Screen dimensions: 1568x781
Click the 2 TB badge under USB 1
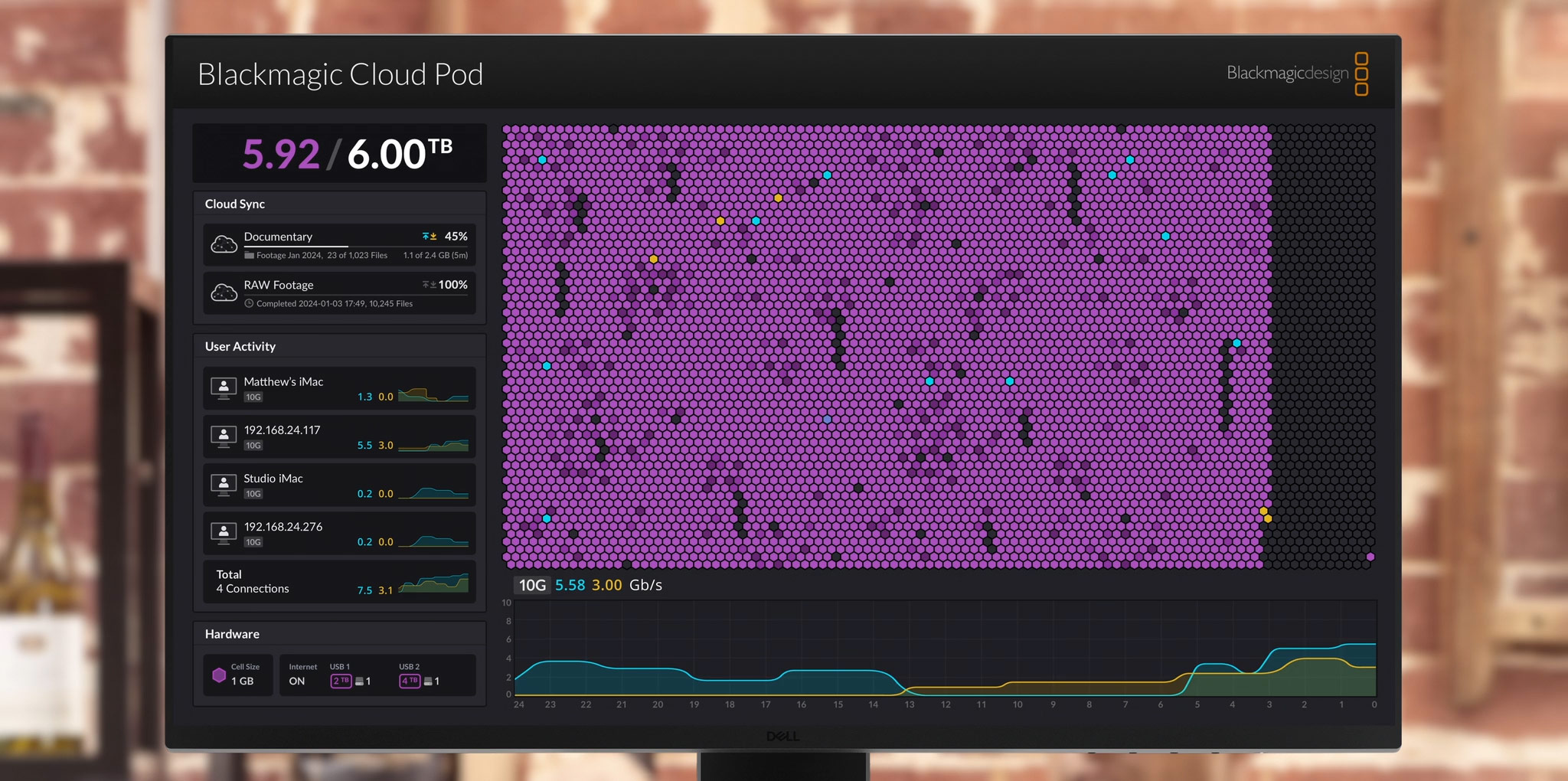341,680
